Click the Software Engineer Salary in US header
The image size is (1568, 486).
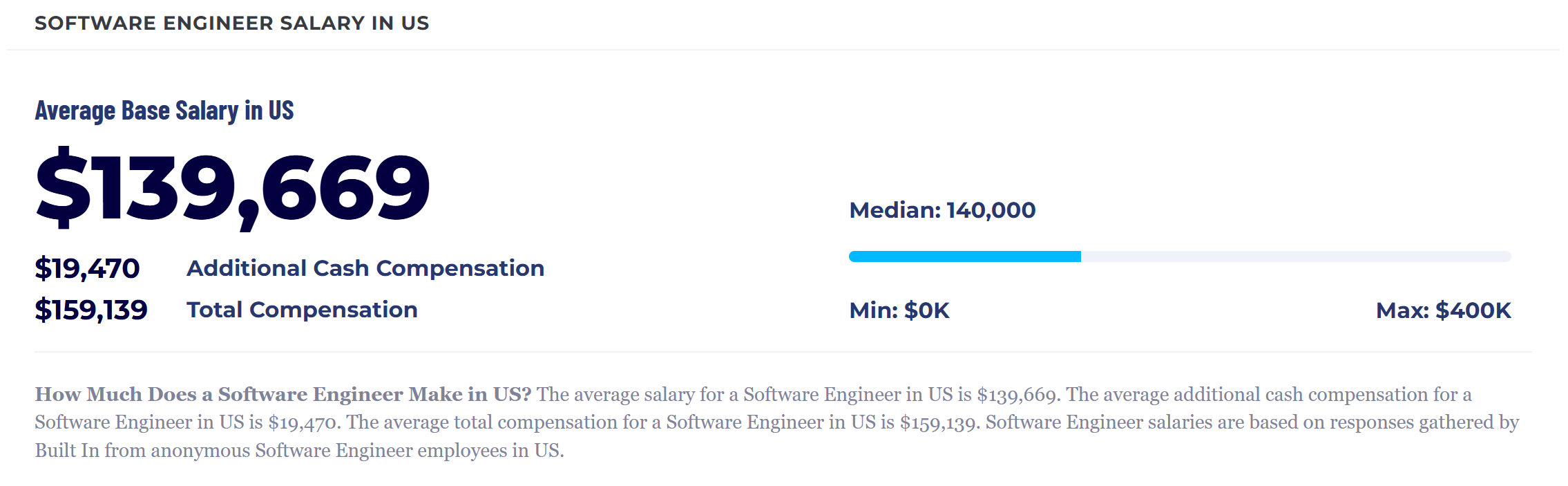[231, 24]
